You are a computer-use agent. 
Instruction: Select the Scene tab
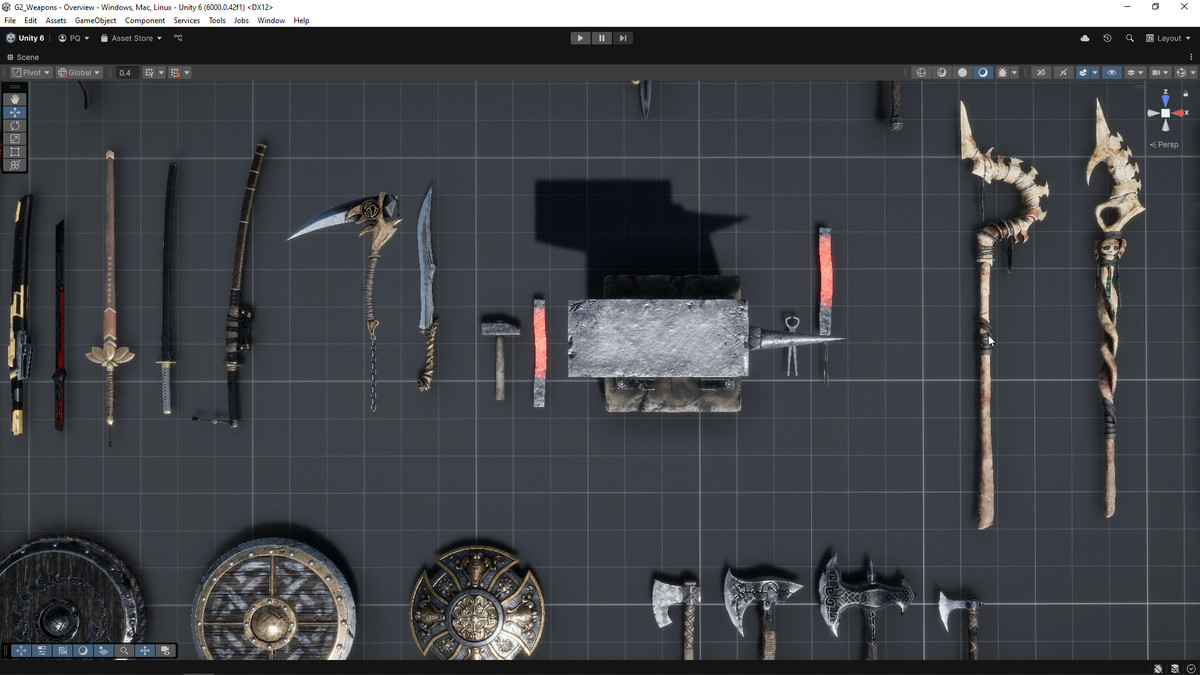pyautogui.click(x=23, y=57)
